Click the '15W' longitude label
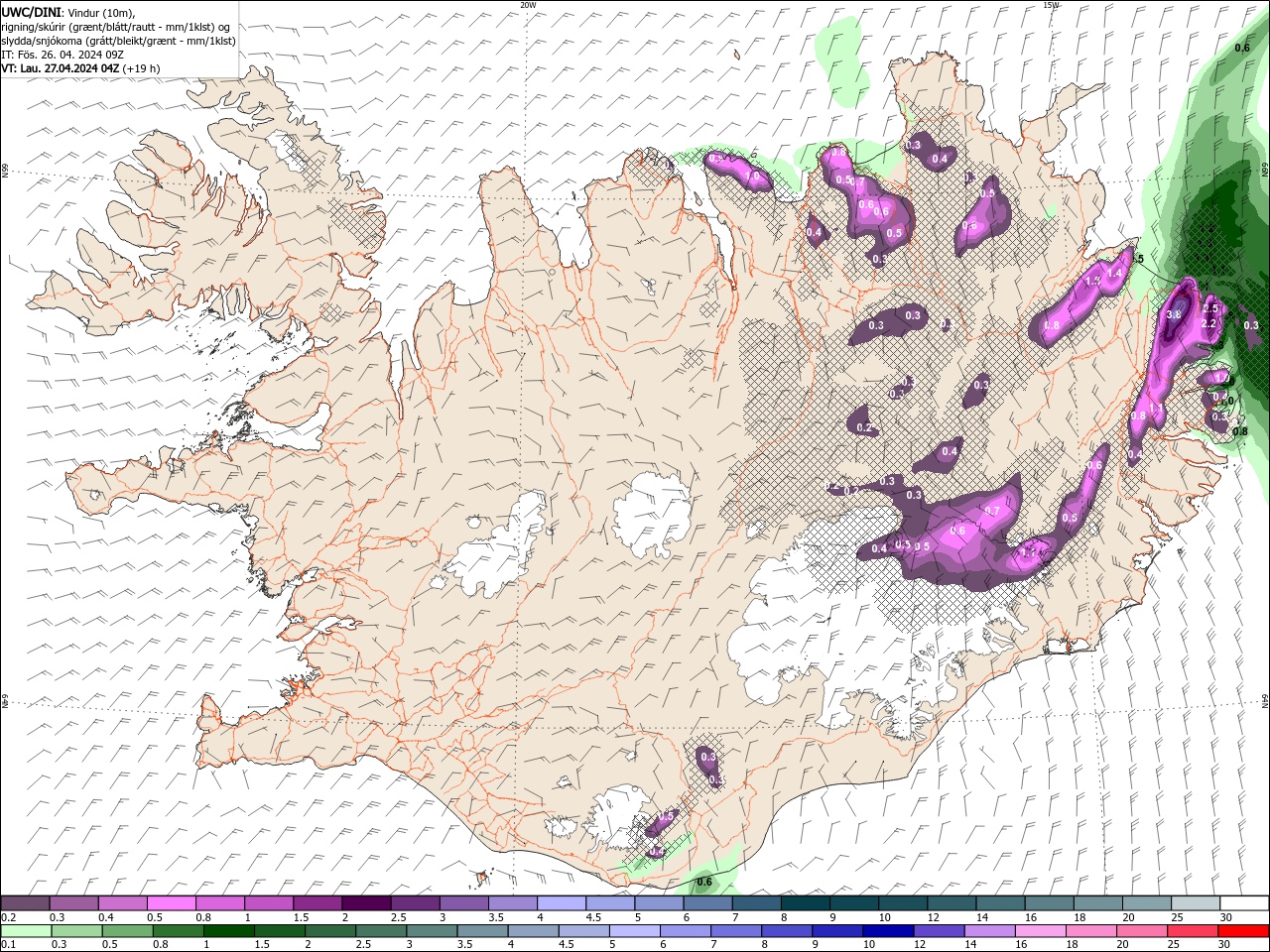 click(1051, 5)
